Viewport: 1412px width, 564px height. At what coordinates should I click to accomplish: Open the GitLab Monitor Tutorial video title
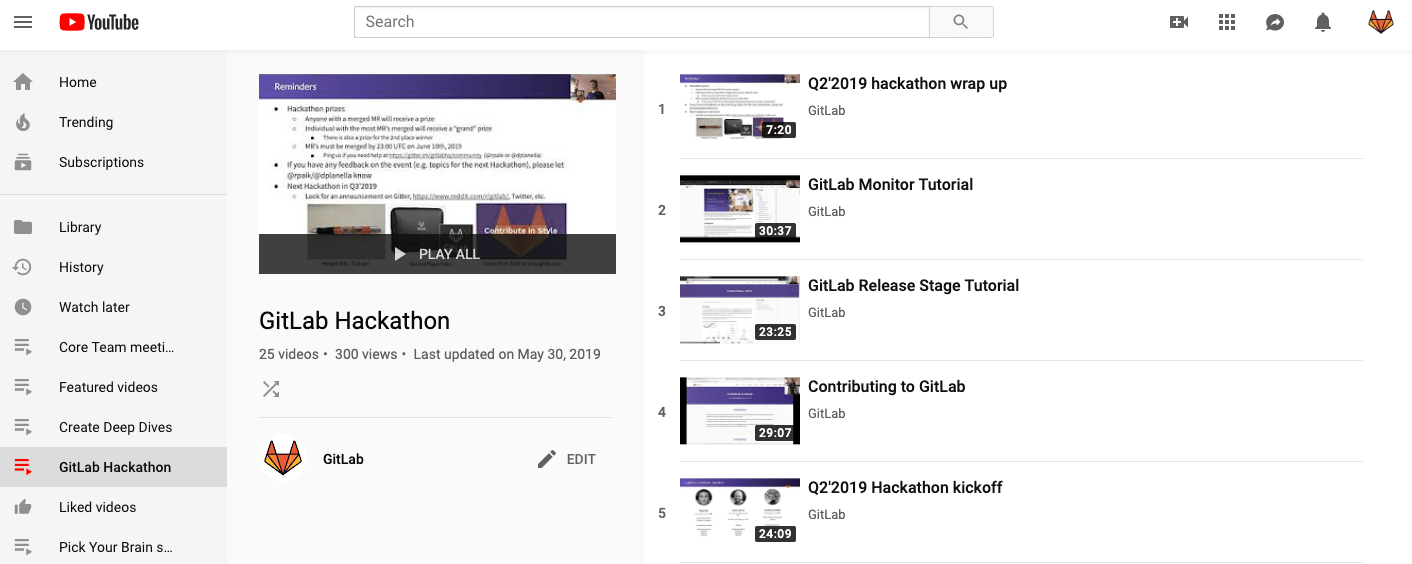890,184
